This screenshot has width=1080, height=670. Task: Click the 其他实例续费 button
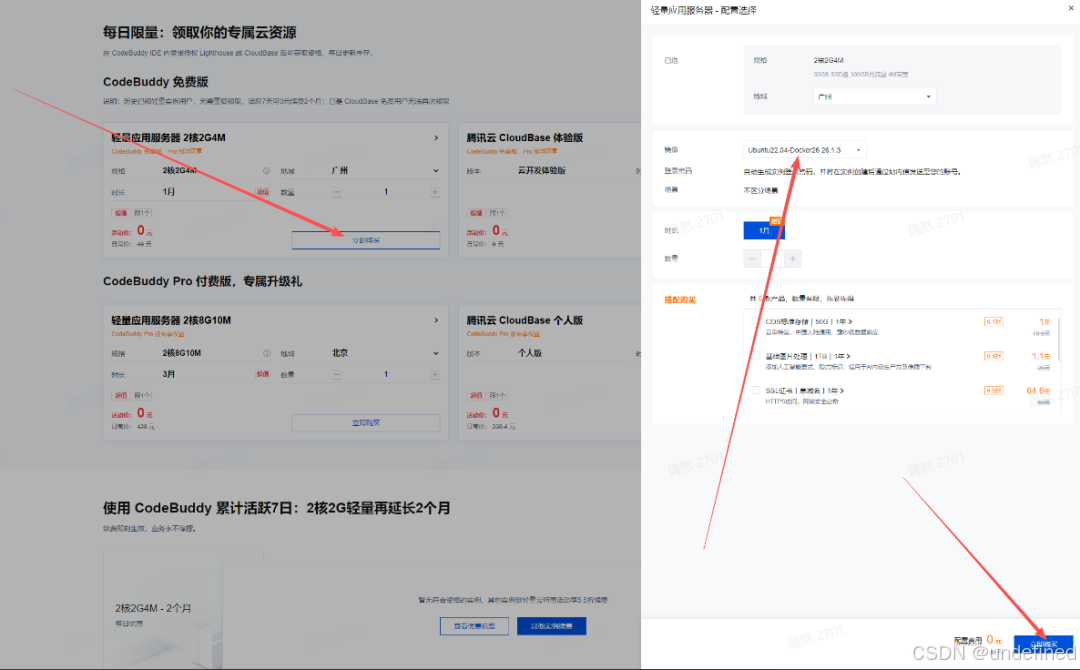point(552,626)
